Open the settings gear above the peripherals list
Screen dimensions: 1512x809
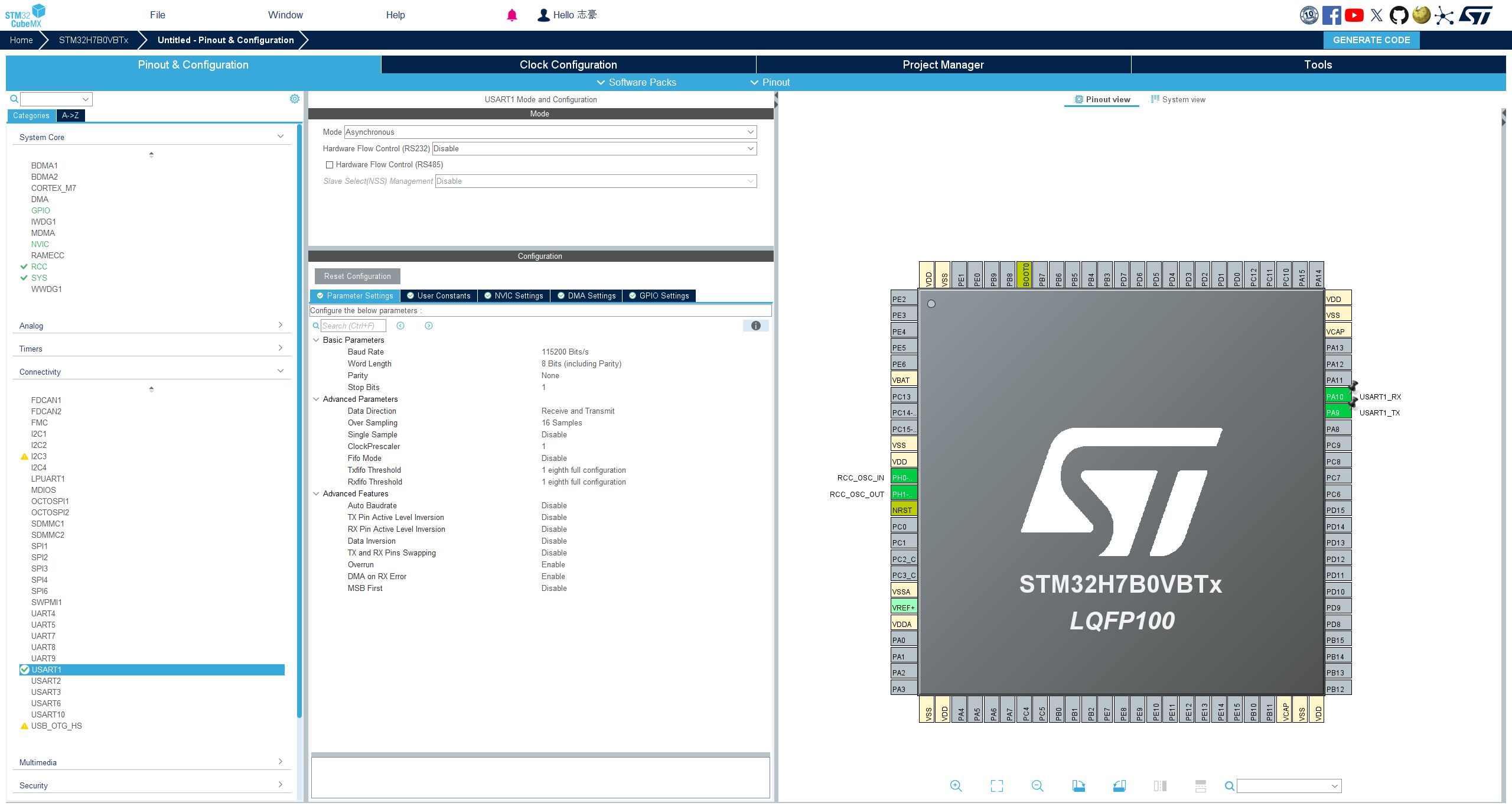294,98
